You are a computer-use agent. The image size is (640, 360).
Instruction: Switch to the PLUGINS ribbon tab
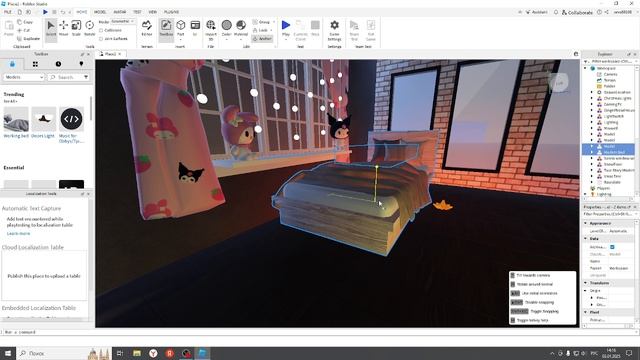(171, 12)
